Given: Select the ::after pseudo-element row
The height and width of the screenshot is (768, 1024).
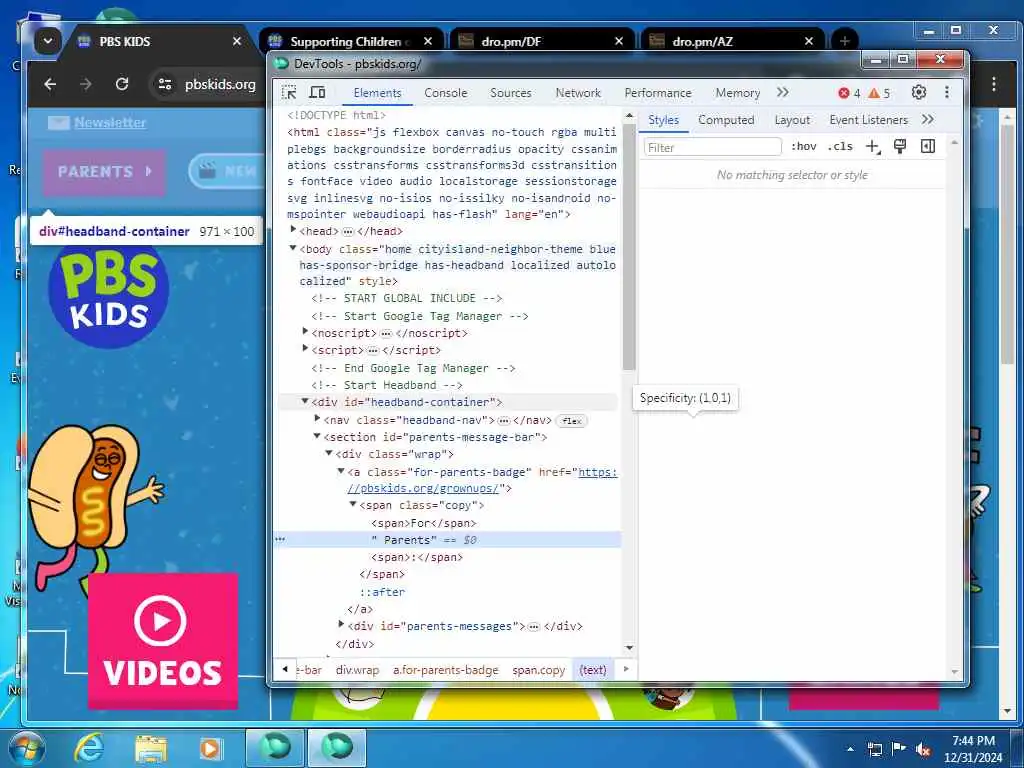Looking at the screenshot, I should tap(382, 592).
